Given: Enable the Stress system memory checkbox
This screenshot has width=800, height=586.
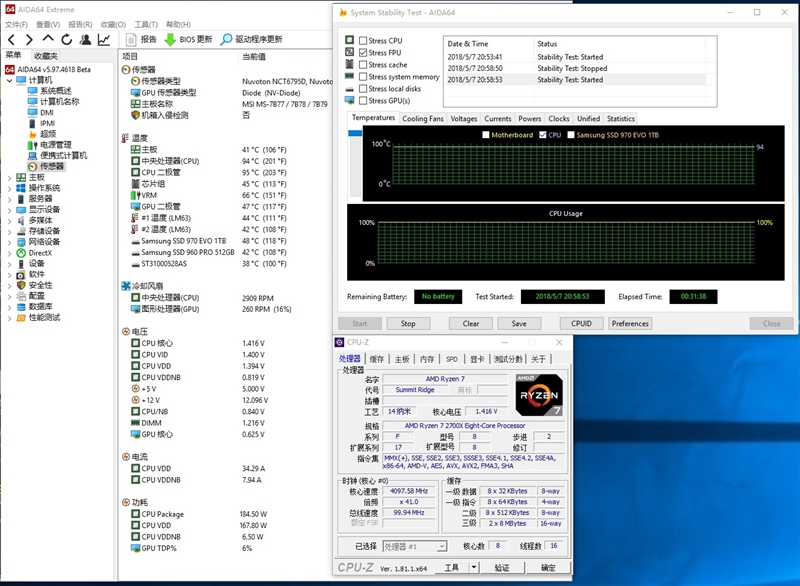Looking at the screenshot, I should (363, 77).
